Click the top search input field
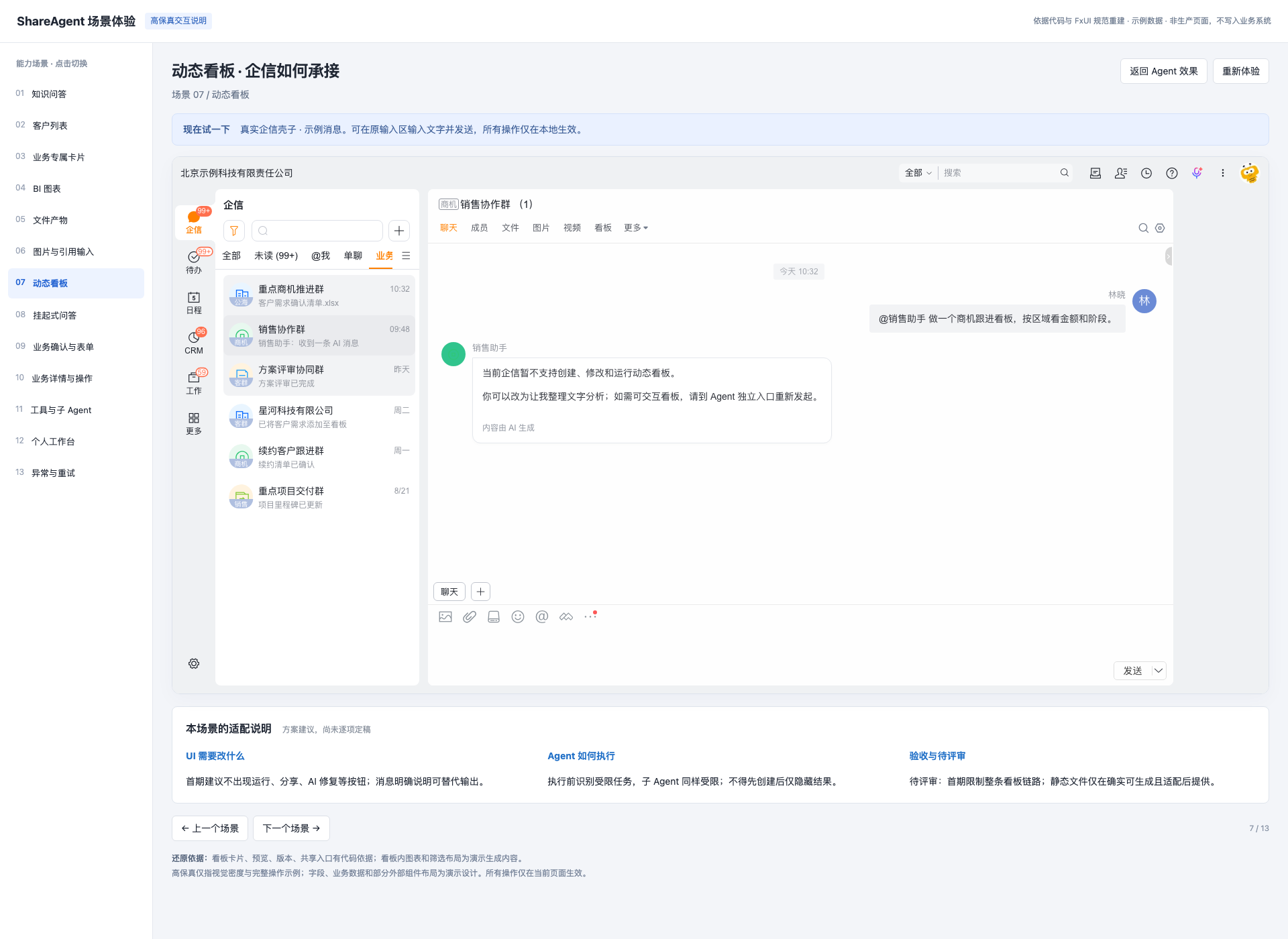The width and height of the screenshot is (1288, 939). [999, 173]
